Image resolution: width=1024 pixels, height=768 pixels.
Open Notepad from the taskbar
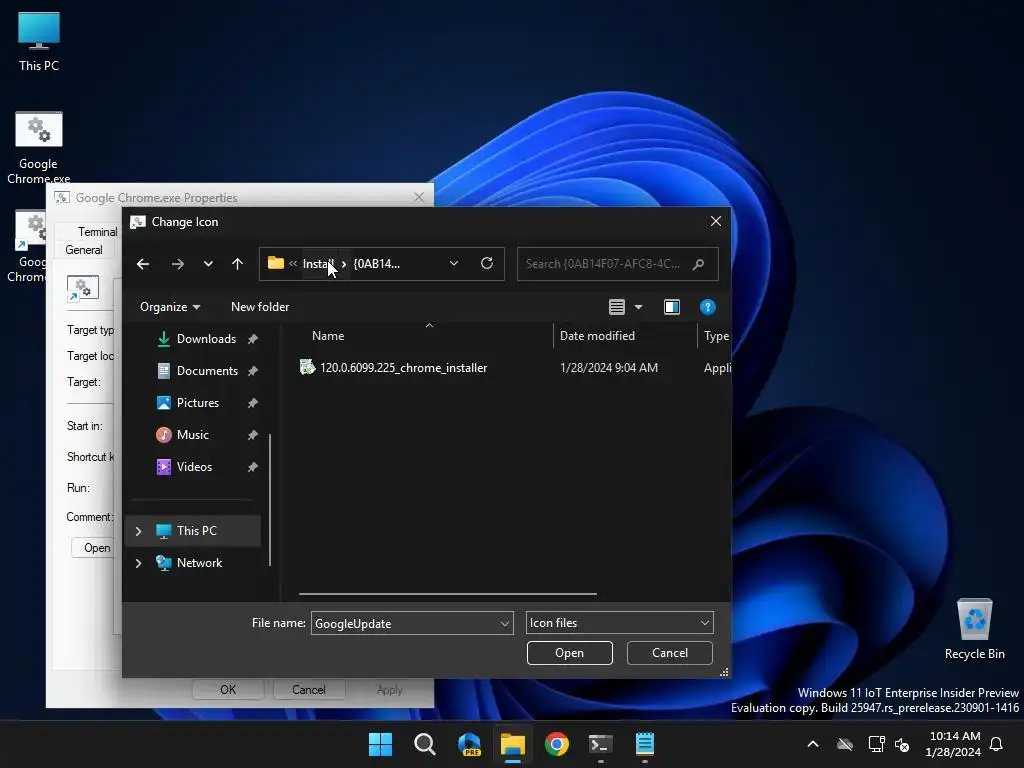point(645,744)
